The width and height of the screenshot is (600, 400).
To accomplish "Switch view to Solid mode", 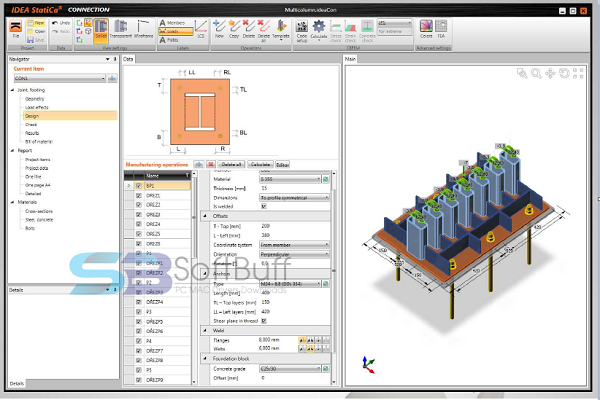I will [101, 30].
